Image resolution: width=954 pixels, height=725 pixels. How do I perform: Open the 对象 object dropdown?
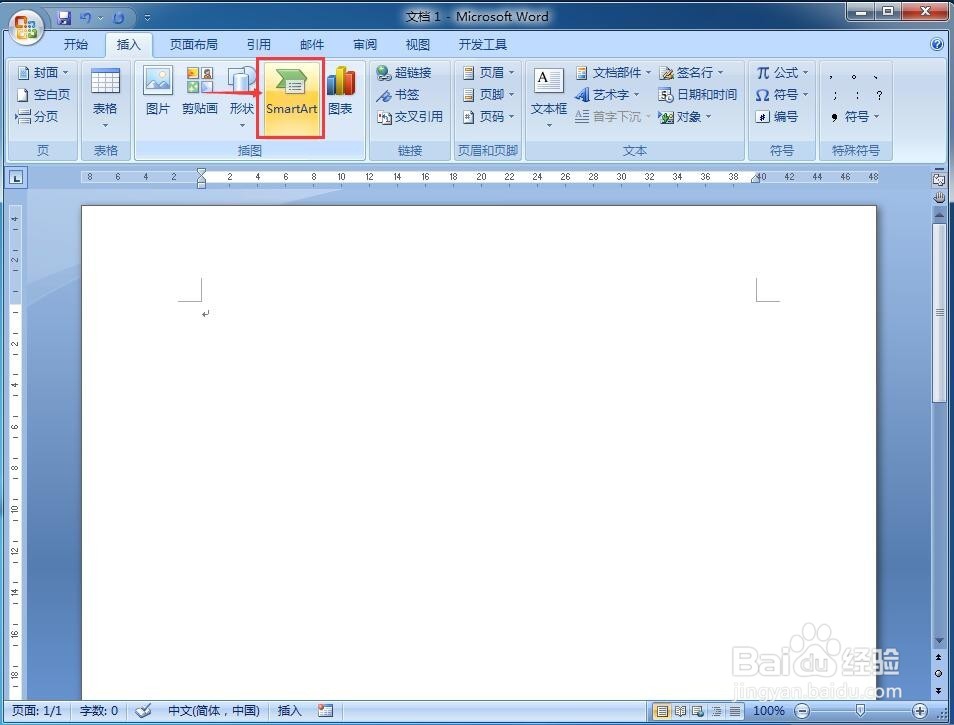pyautogui.click(x=685, y=116)
